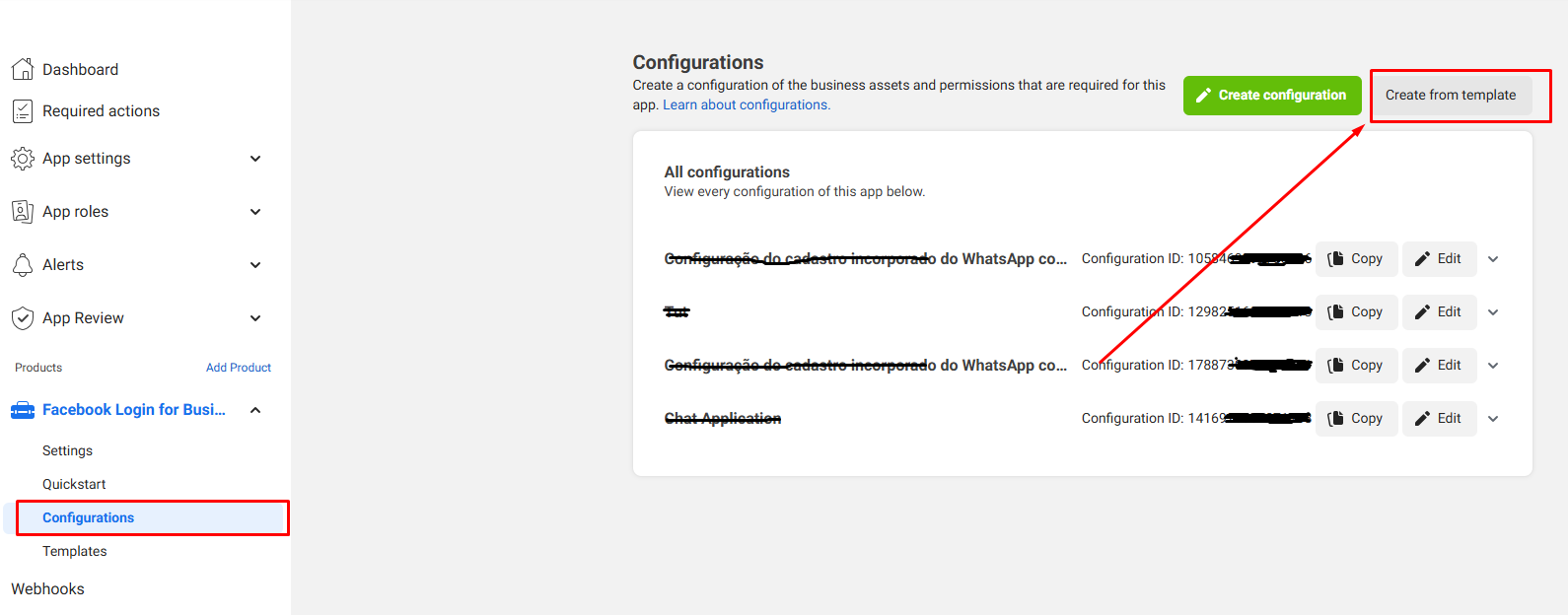The height and width of the screenshot is (615, 1568).
Task: Open the Learn about configurations link
Action: [x=746, y=105]
